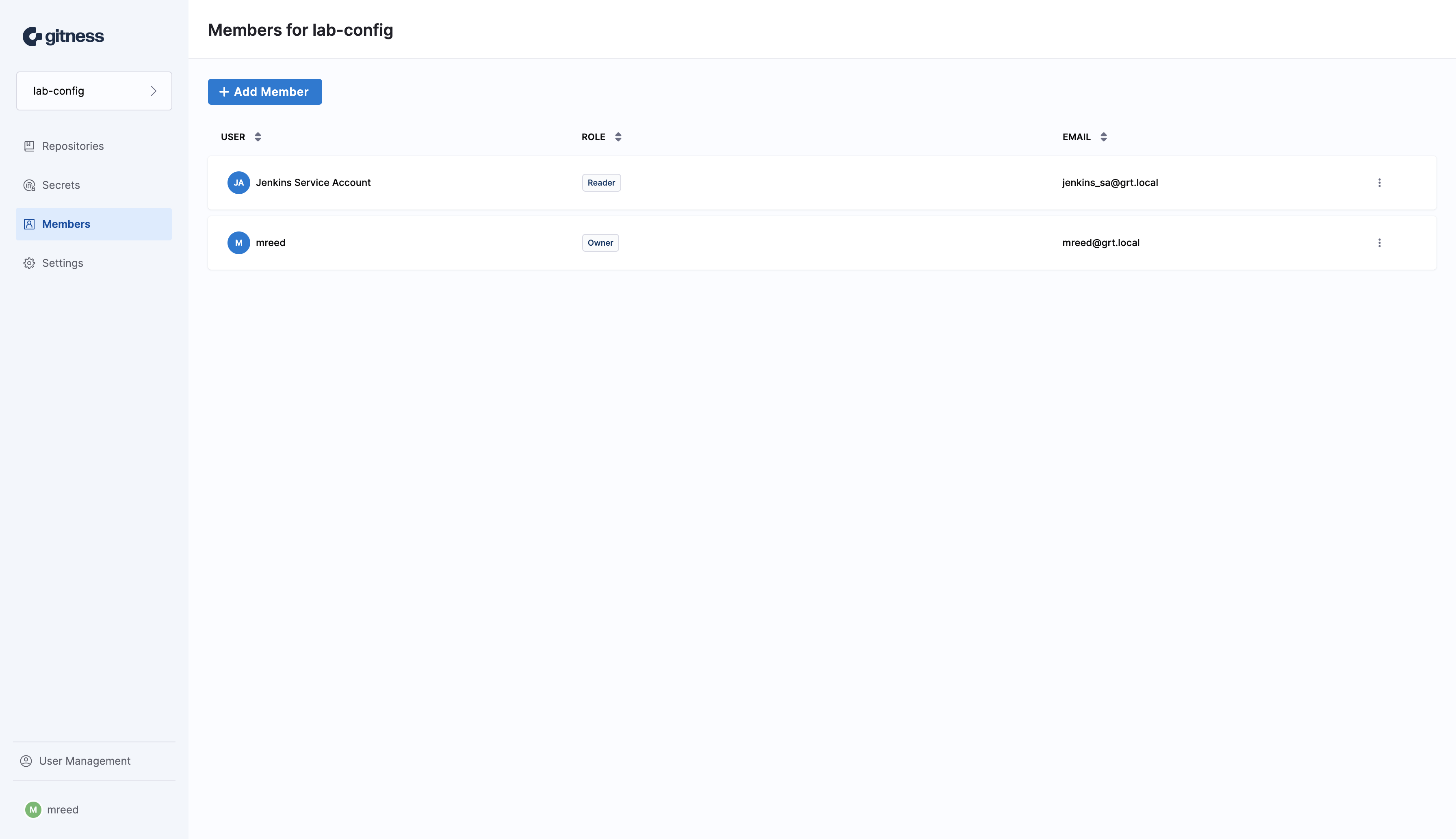Screen dimensions: 1456x839
Task: Click the sort arrows next to USER
Action: coord(258,137)
